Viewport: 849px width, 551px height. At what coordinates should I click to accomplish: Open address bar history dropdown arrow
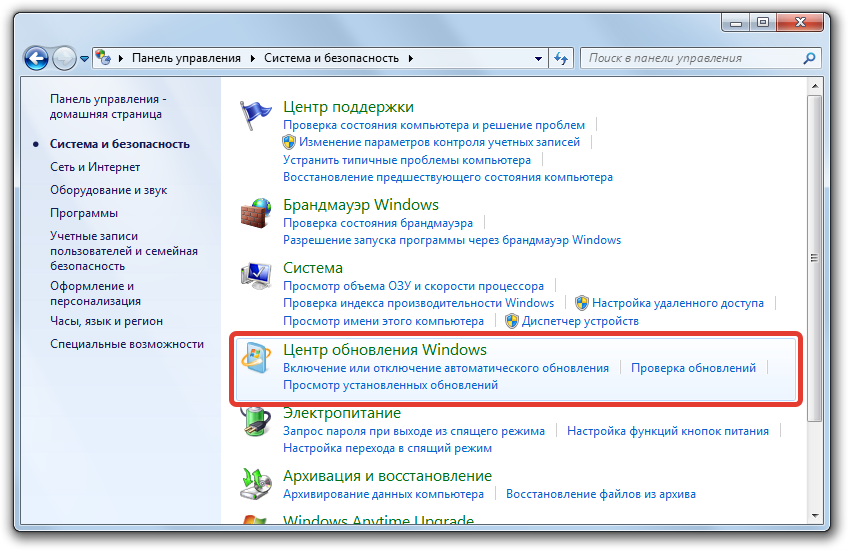coord(538,58)
